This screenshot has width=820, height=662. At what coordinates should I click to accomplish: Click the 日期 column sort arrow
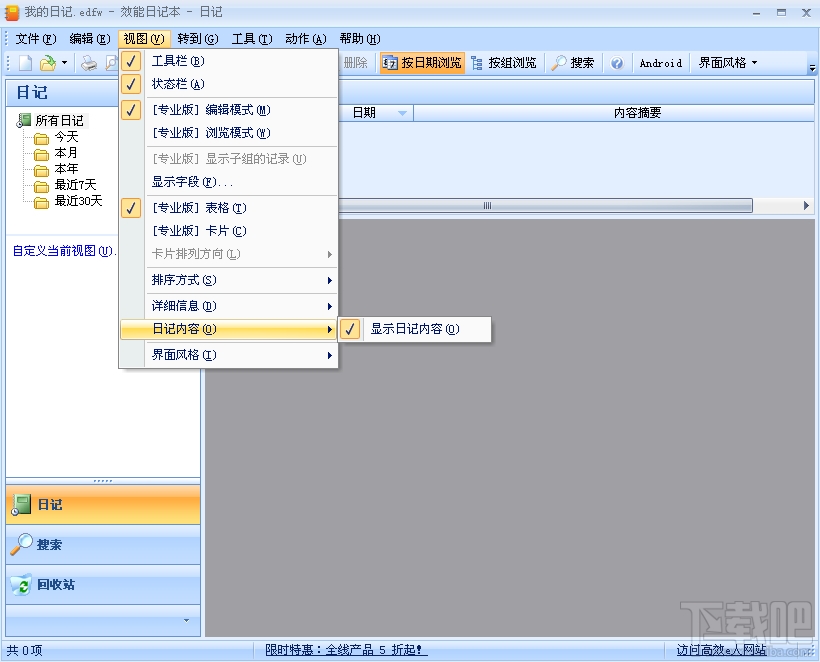click(x=402, y=113)
